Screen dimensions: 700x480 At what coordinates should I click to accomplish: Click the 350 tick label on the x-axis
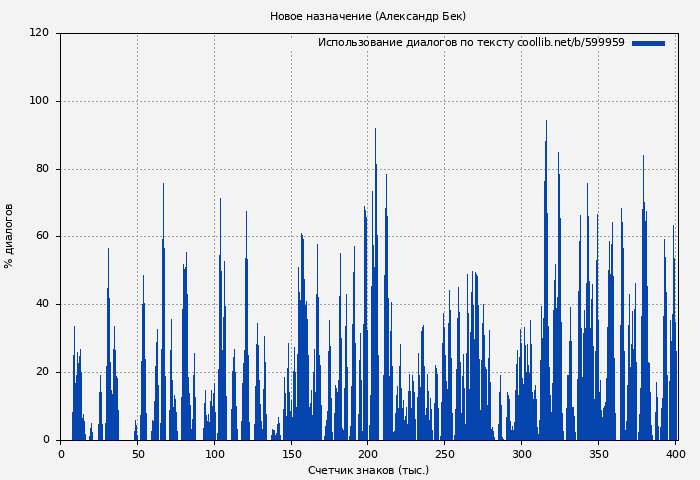(x=598, y=454)
